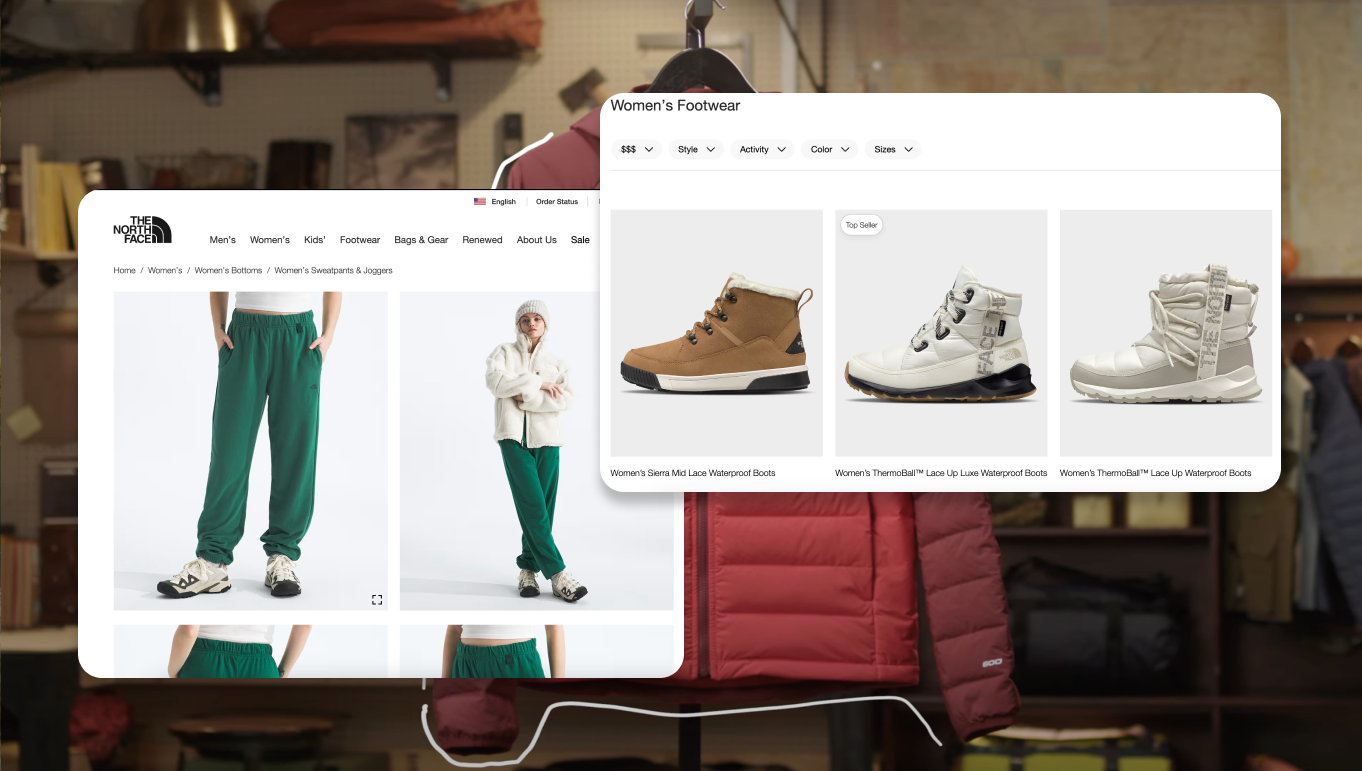
Task: Click the US flag language icon
Action: 480,202
